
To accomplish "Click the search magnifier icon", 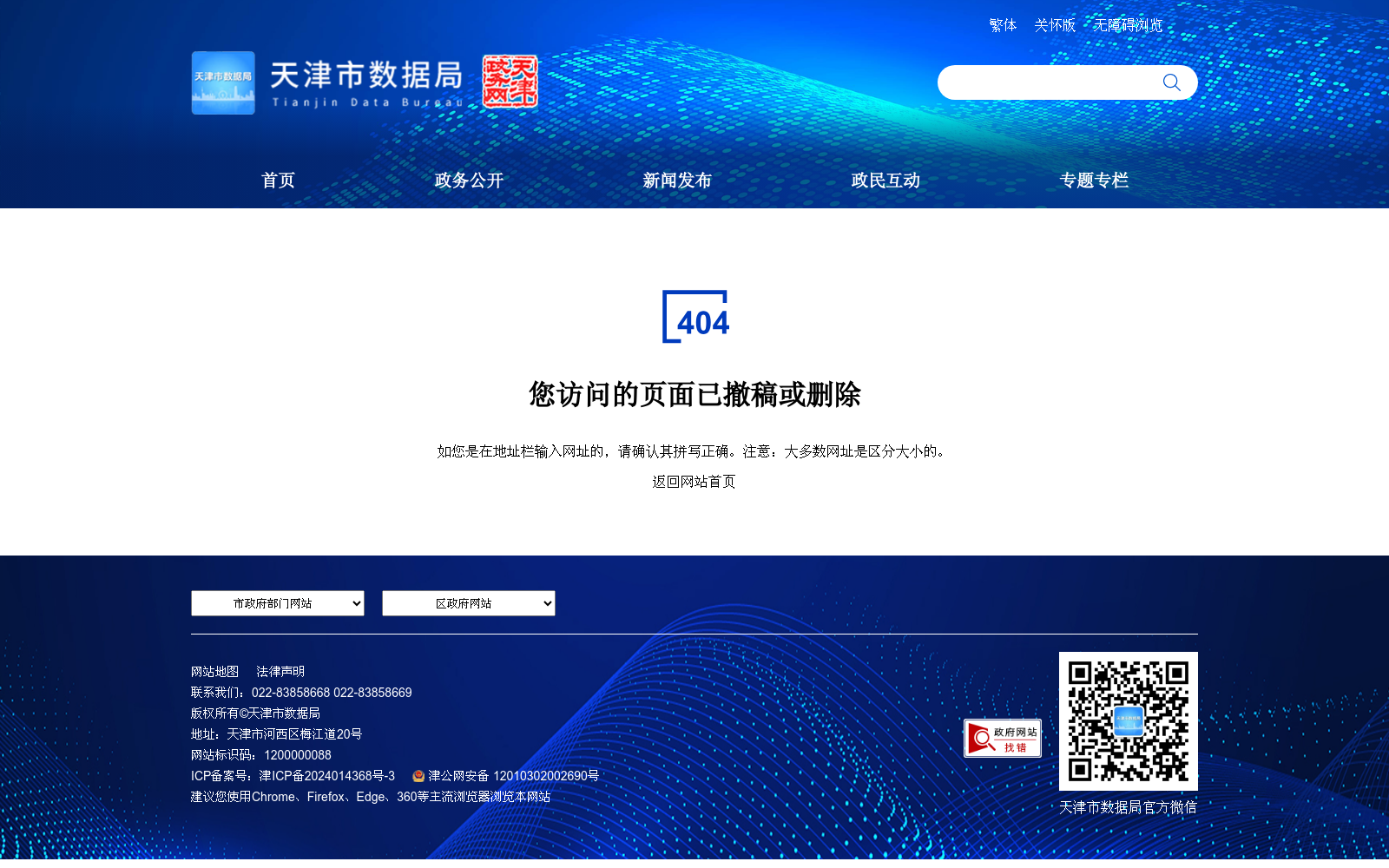I will (1171, 82).
